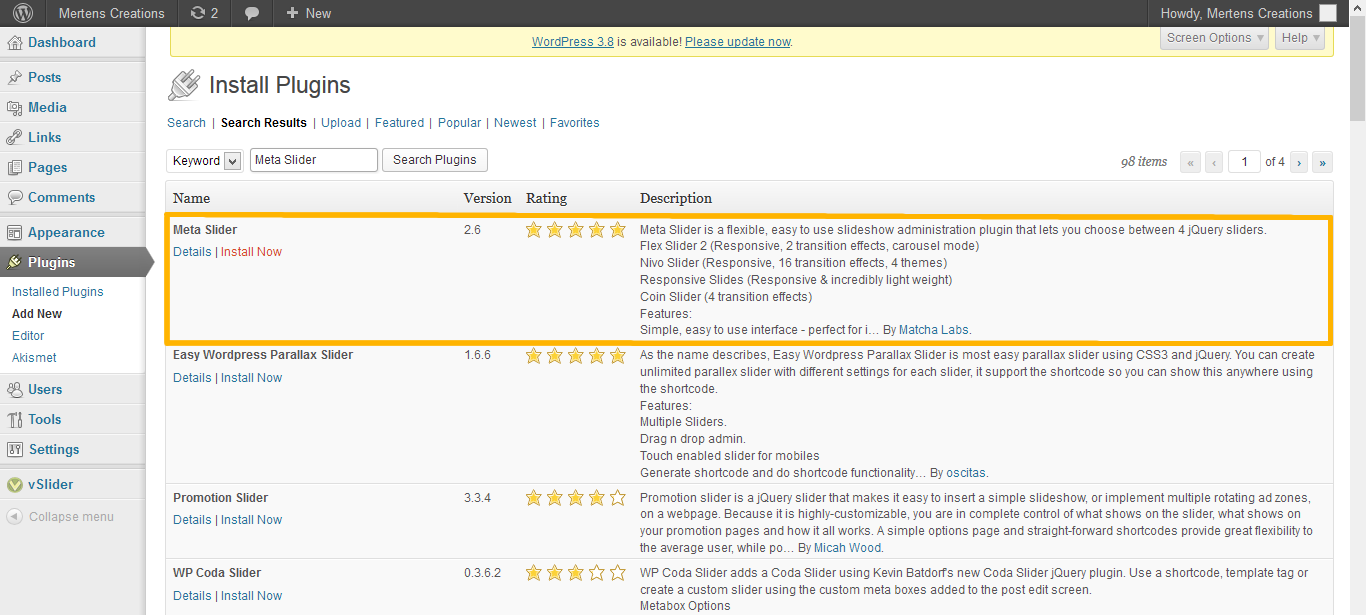Image resolution: width=1366 pixels, height=615 pixels.
Task: Open Details for Meta Slider
Action: tap(192, 252)
